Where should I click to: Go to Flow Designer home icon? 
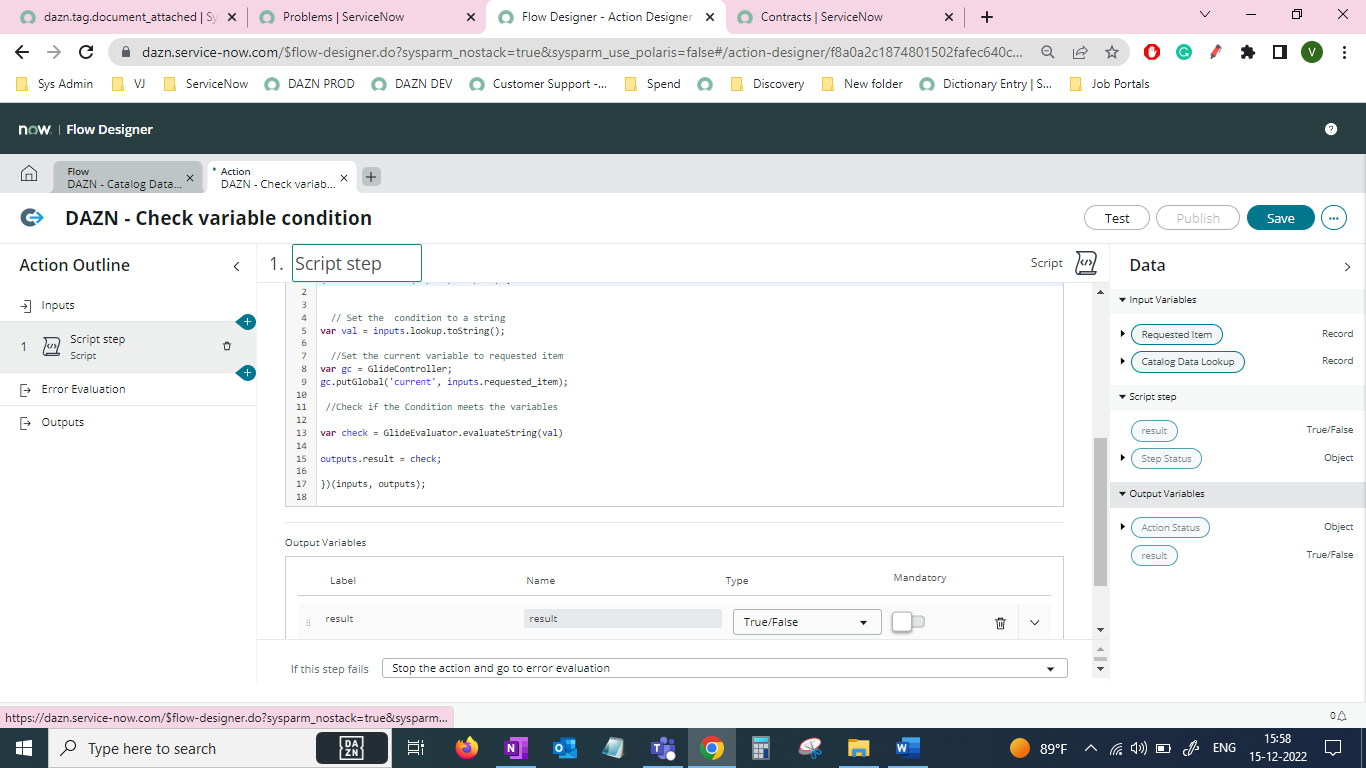[29, 175]
